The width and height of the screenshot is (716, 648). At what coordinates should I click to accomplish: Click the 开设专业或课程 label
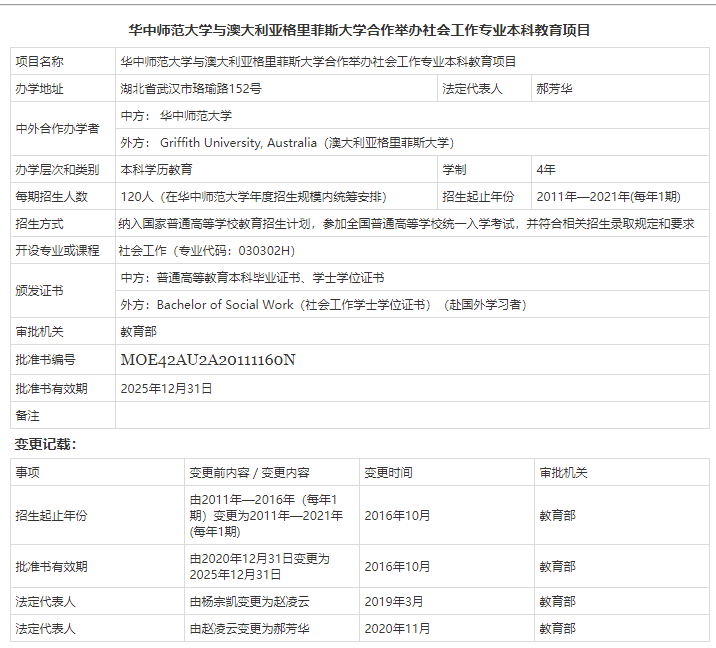(x=57, y=250)
